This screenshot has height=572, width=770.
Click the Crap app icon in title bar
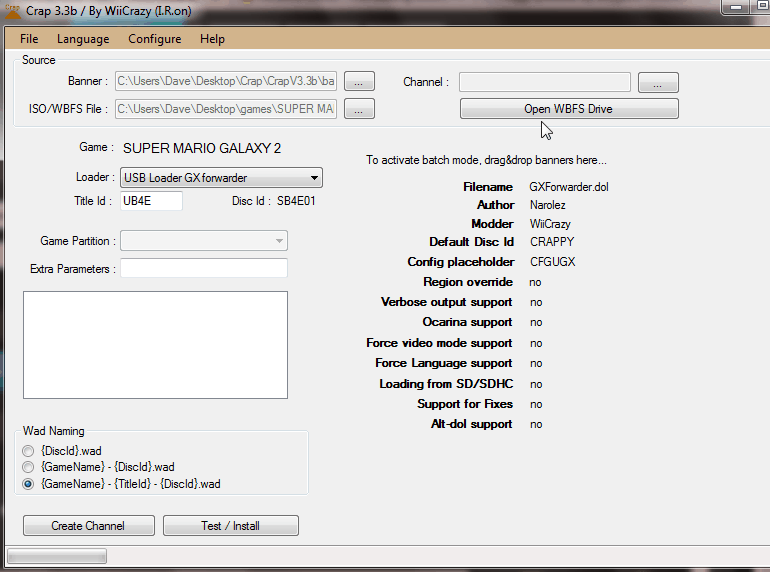pyautogui.click(x=12, y=12)
